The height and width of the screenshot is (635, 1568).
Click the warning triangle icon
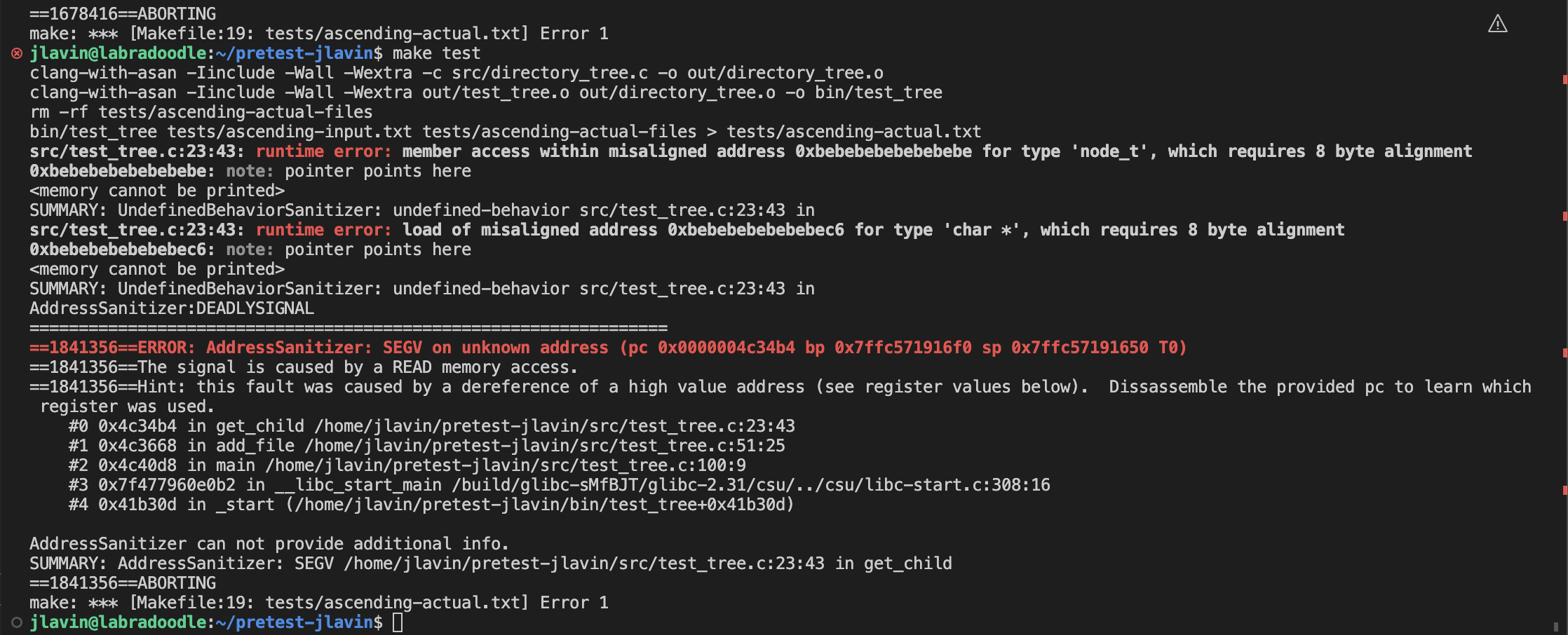[x=1497, y=25]
